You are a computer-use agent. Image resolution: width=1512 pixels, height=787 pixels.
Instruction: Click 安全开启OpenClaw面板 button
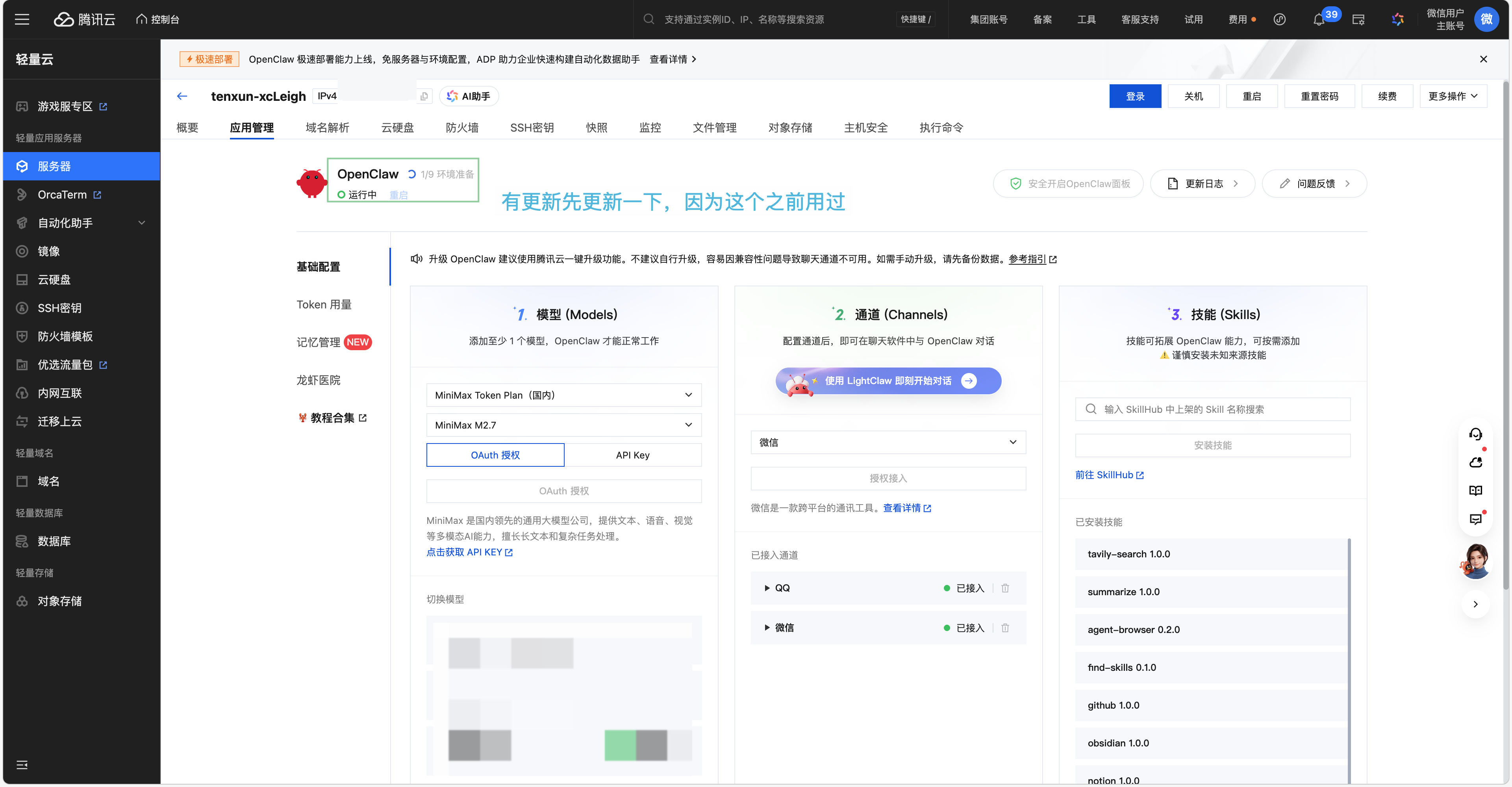pos(1068,184)
